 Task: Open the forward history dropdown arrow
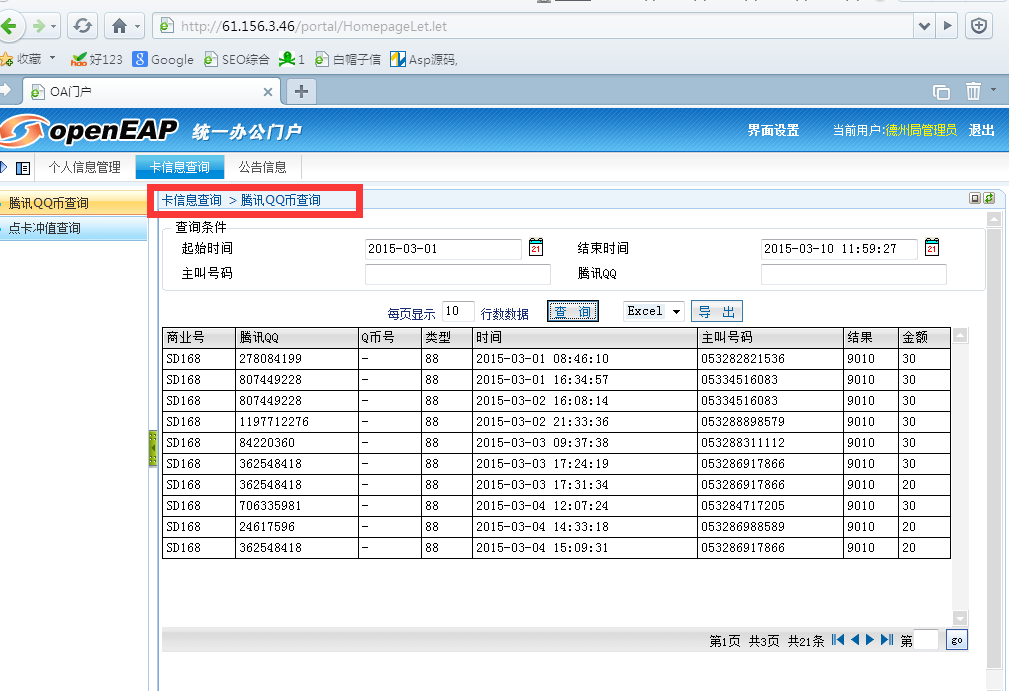pyautogui.click(x=53, y=27)
